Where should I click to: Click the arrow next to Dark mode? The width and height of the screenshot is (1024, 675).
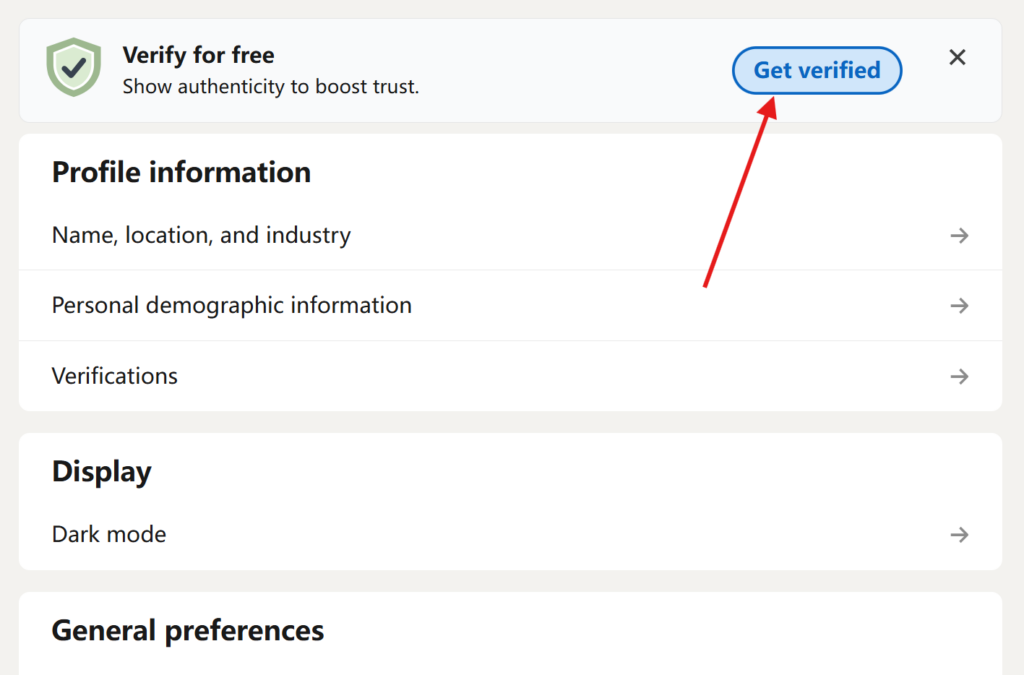click(x=959, y=534)
